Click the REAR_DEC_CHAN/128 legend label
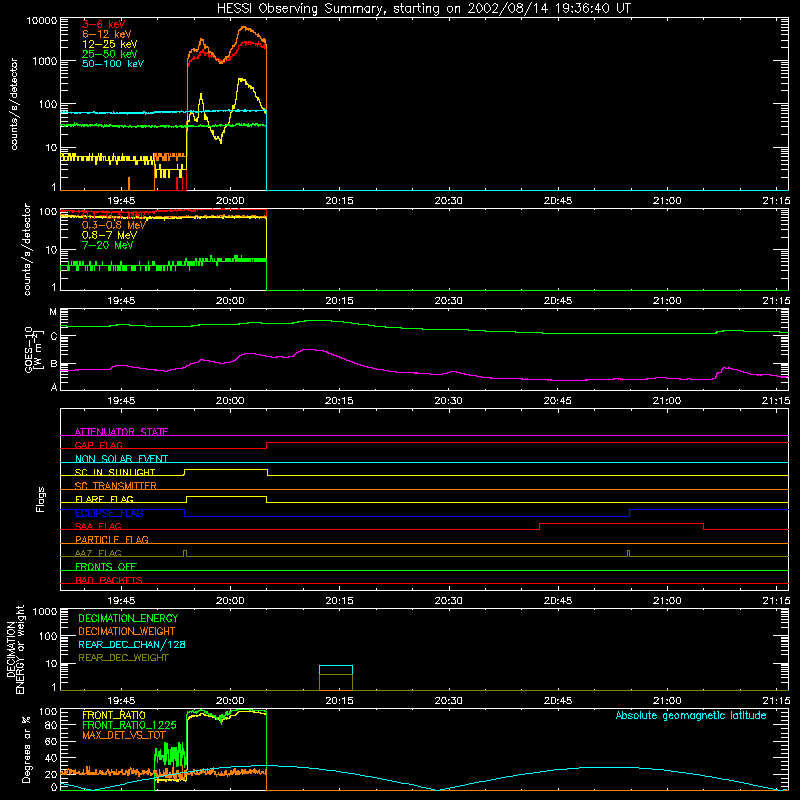The width and height of the screenshot is (800, 800). [x=132, y=644]
